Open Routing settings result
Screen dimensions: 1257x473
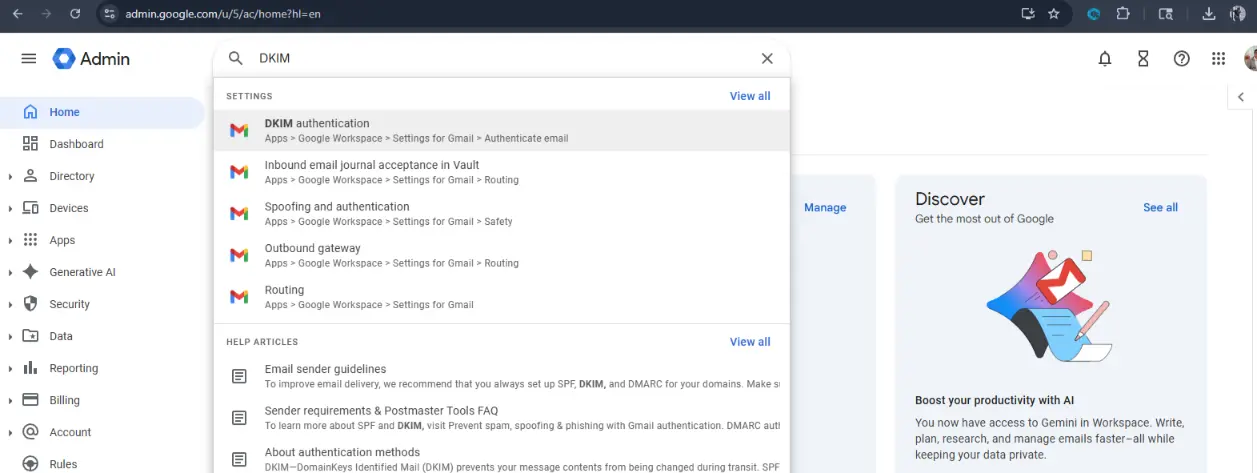tap(501, 297)
